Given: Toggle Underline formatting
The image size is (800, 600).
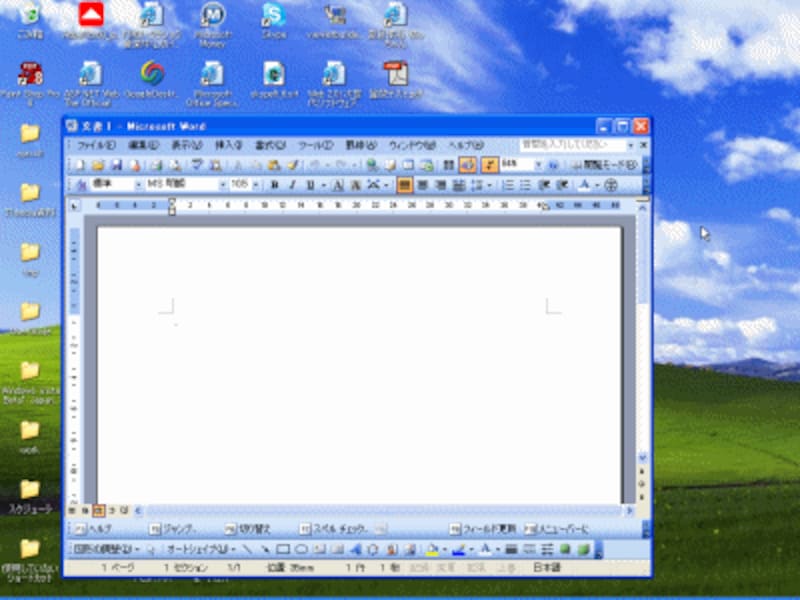Looking at the screenshot, I should point(309,185).
